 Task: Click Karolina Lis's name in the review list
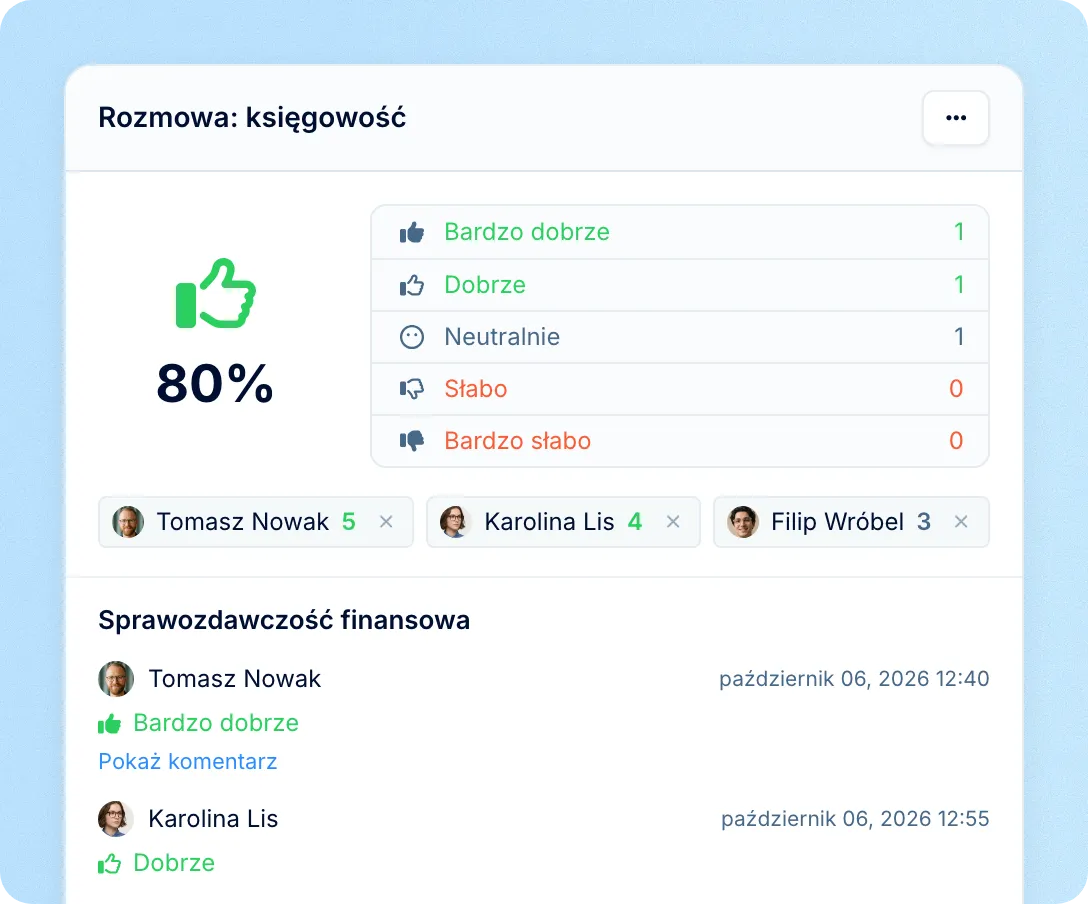(x=213, y=819)
